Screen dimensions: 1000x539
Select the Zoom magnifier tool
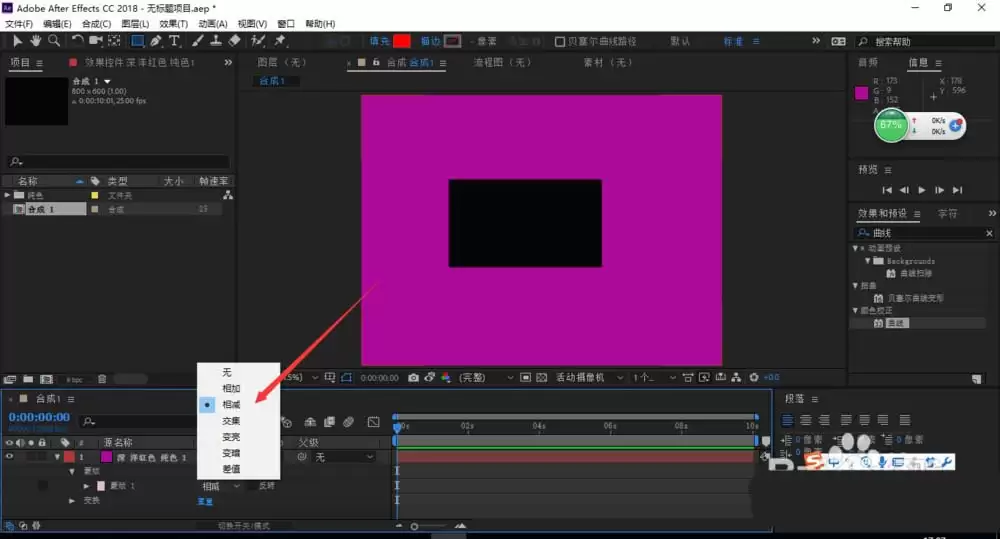[54, 41]
